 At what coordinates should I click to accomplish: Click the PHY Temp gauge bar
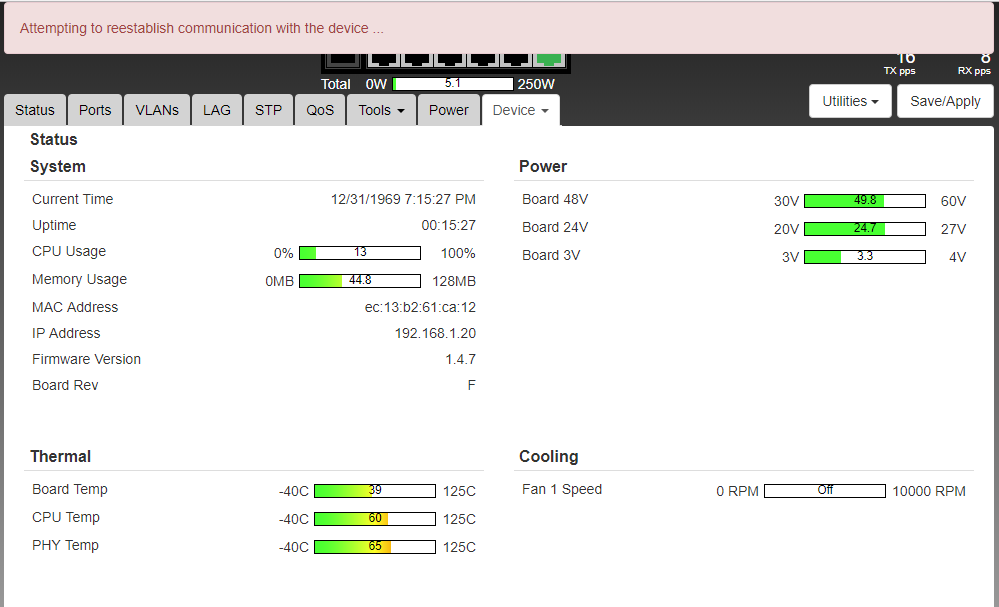coord(375,547)
